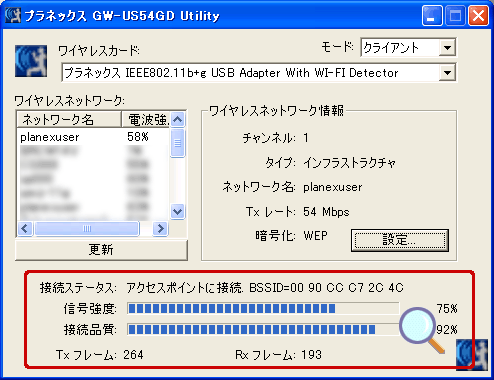The width and height of the screenshot is (494, 380).
Task: Click the チャンネル 1 value
Action: pyautogui.click(x=306, y=138)
